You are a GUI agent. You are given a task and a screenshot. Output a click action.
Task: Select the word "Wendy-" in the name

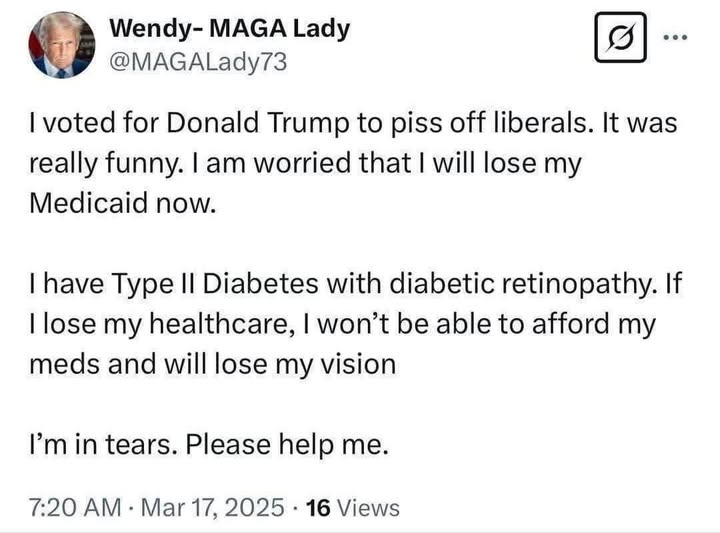click(x=156, y=29)
